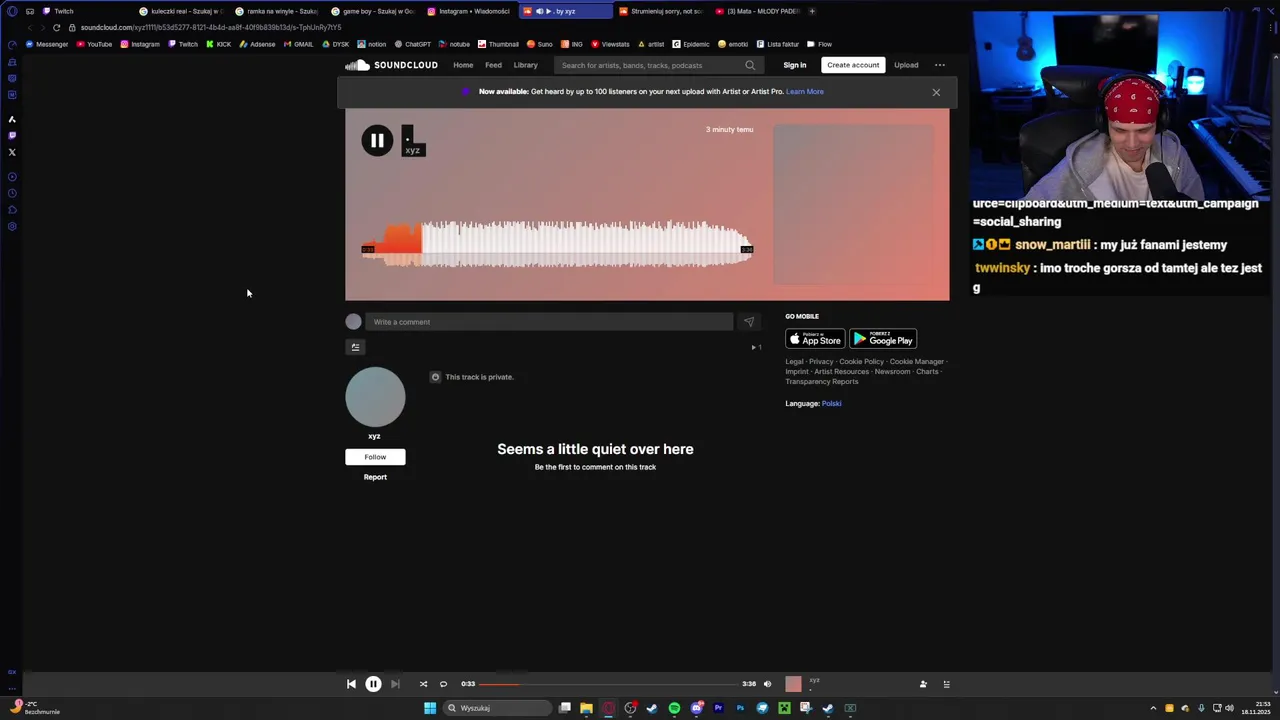Open Aria AI icon in browser sidebar
Screen dimensions: 1280x720
12,119
